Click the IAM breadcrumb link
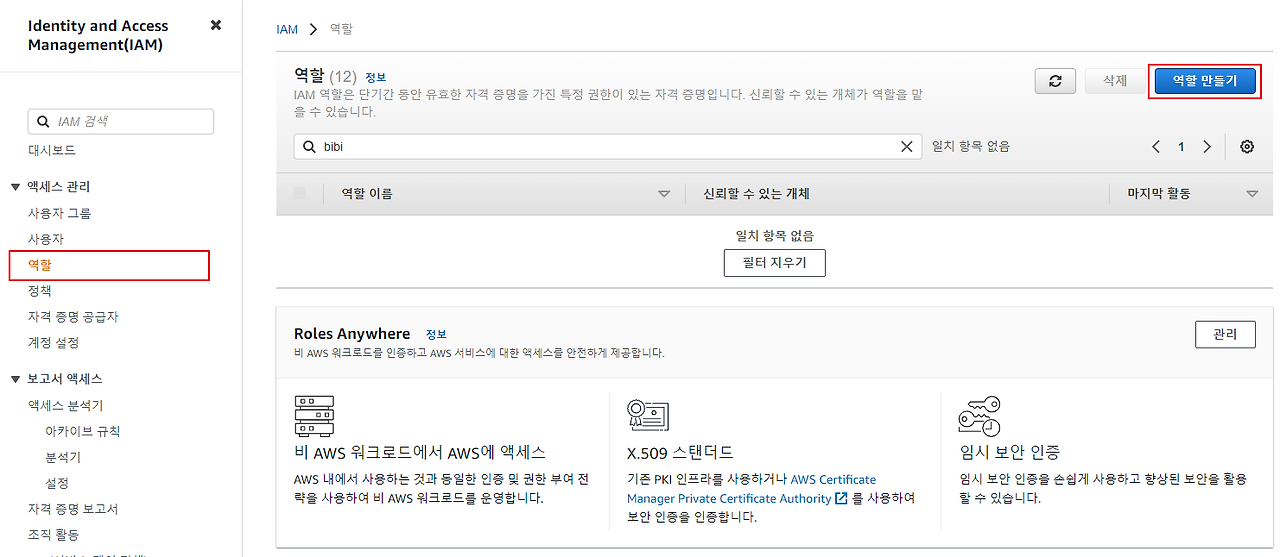This screenshot has width=1280, height=557. (287, 29)
